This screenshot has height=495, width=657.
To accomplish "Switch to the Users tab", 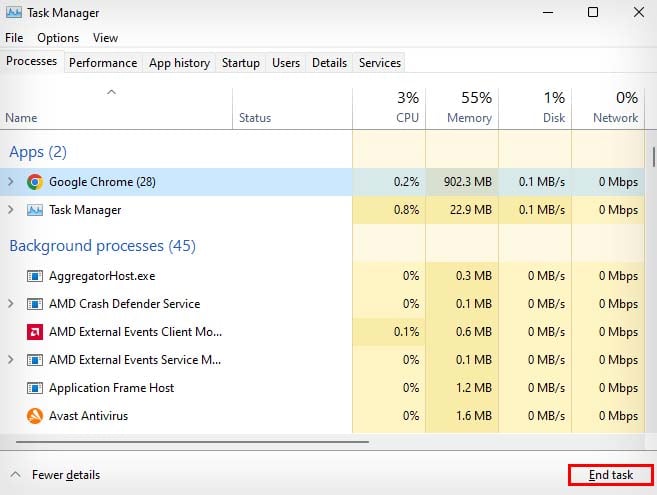I will [x=286, y=63].
